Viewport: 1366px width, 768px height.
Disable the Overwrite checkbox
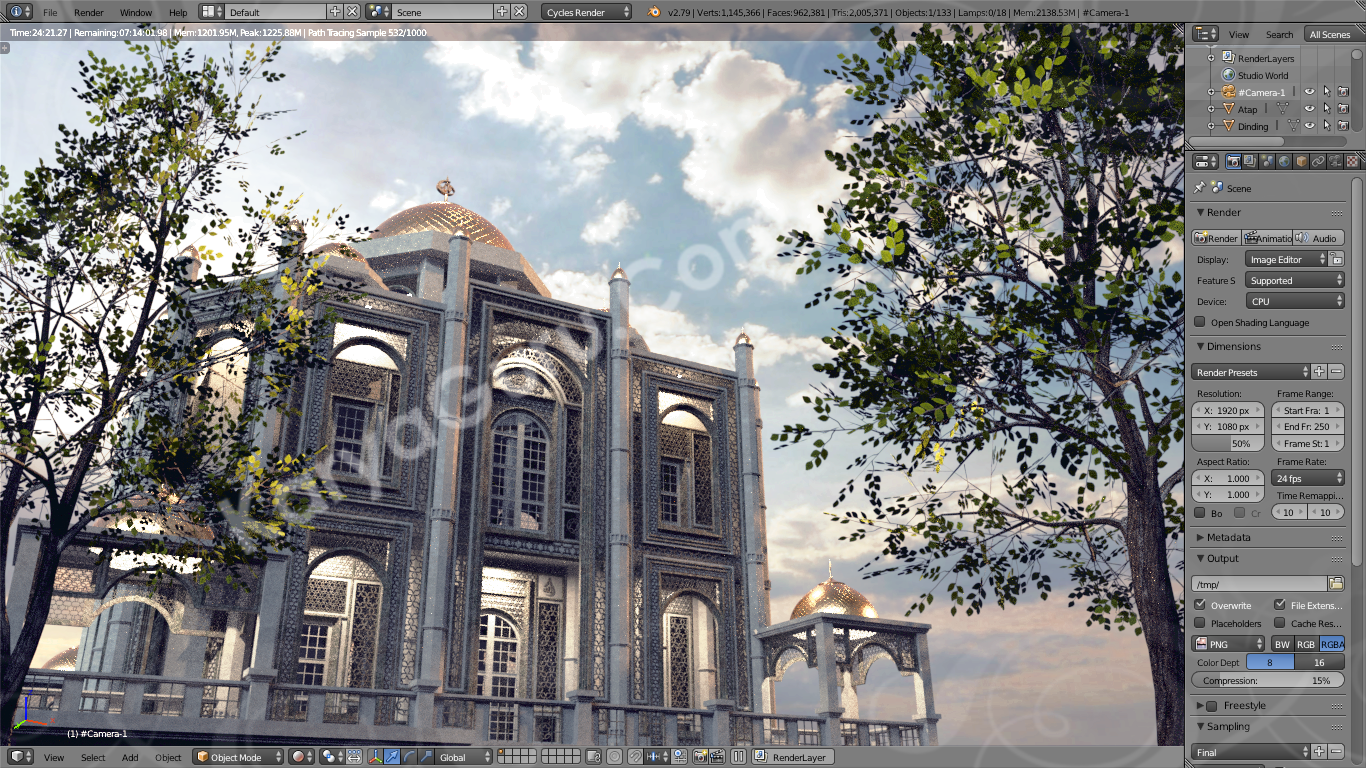[1200, 605]
